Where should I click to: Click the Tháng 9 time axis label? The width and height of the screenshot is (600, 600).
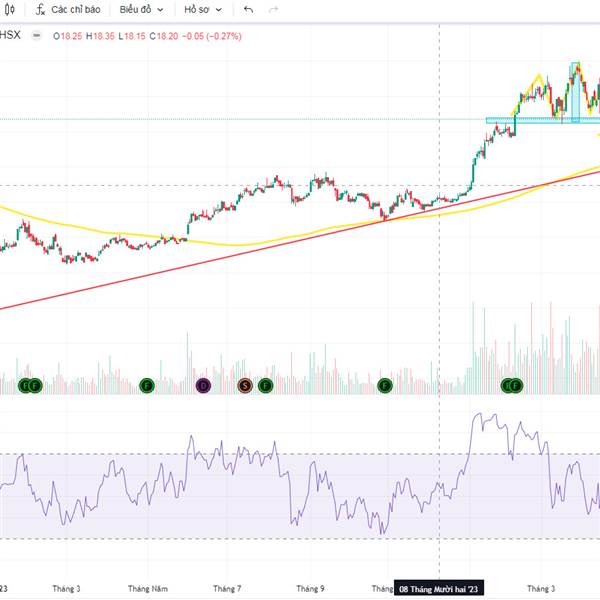pos(310,589)
